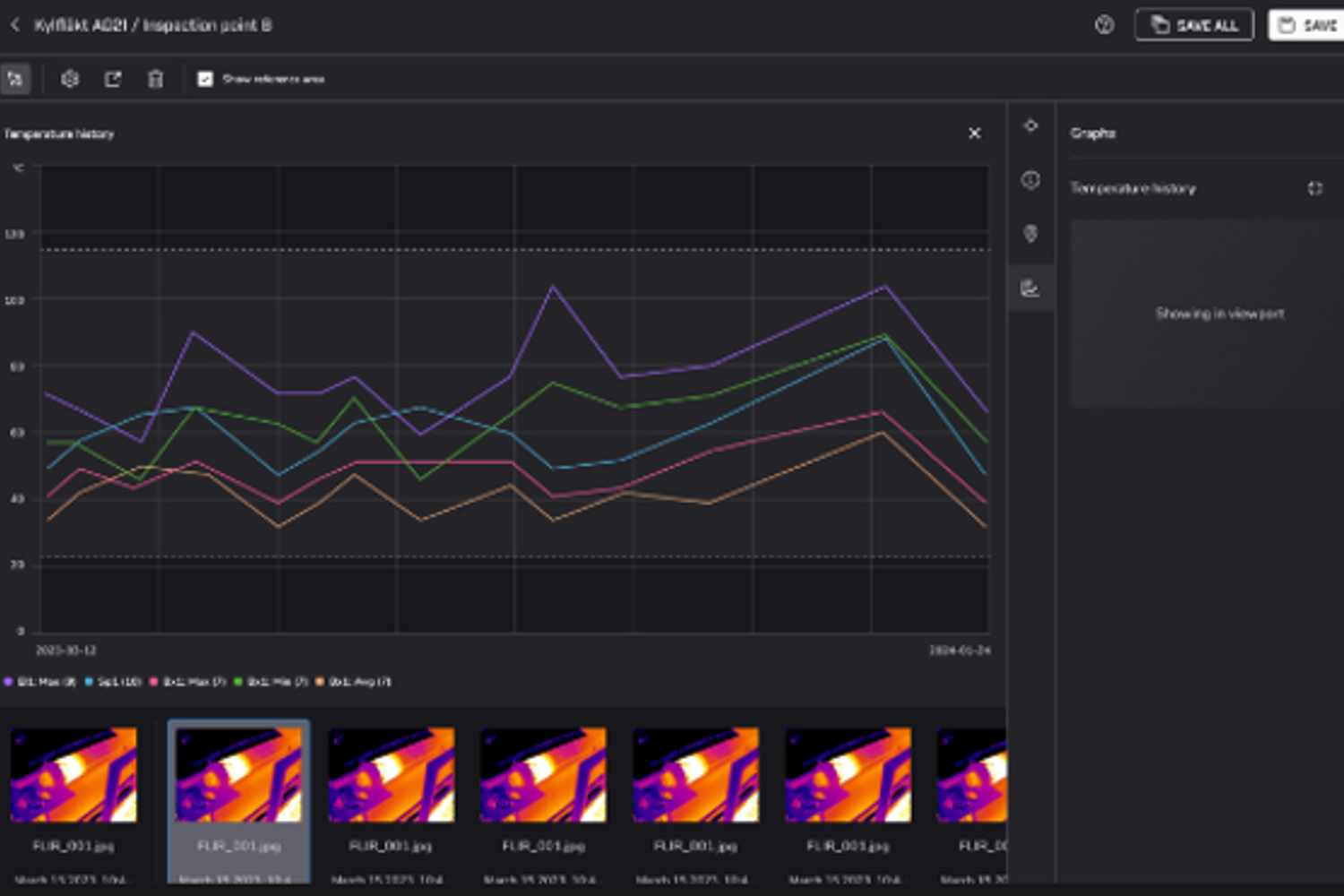Open the help icon near Save All

tap(1104, 25)
